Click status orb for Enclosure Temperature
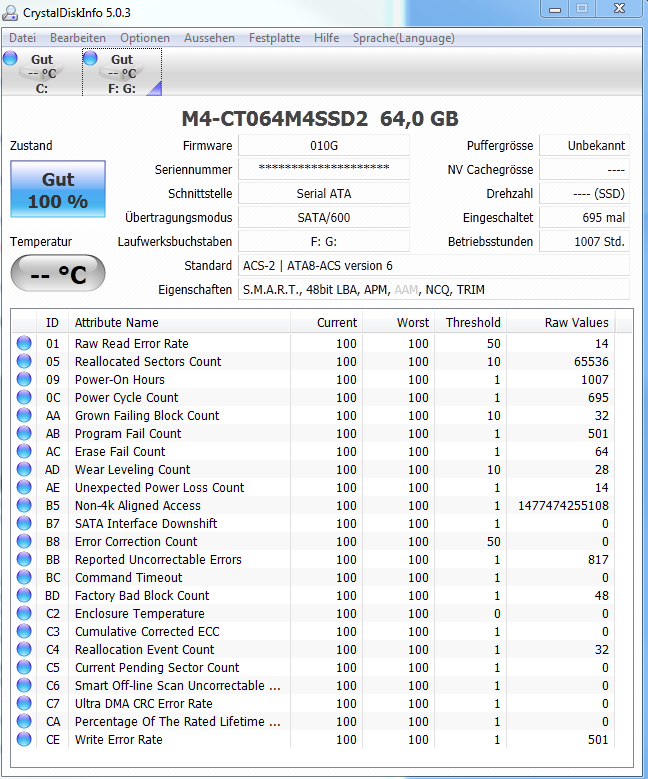Screen dimensions: 648x779 [24, 613]
